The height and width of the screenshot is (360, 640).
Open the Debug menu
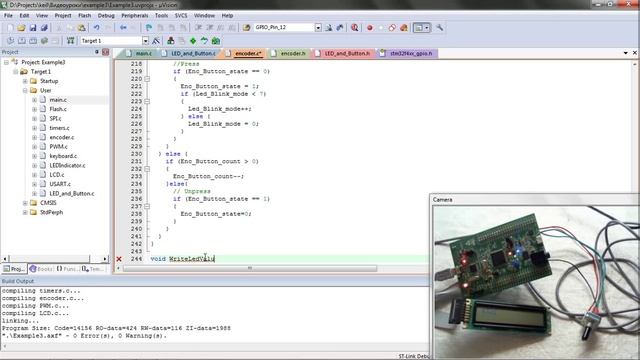pos(106,16)
